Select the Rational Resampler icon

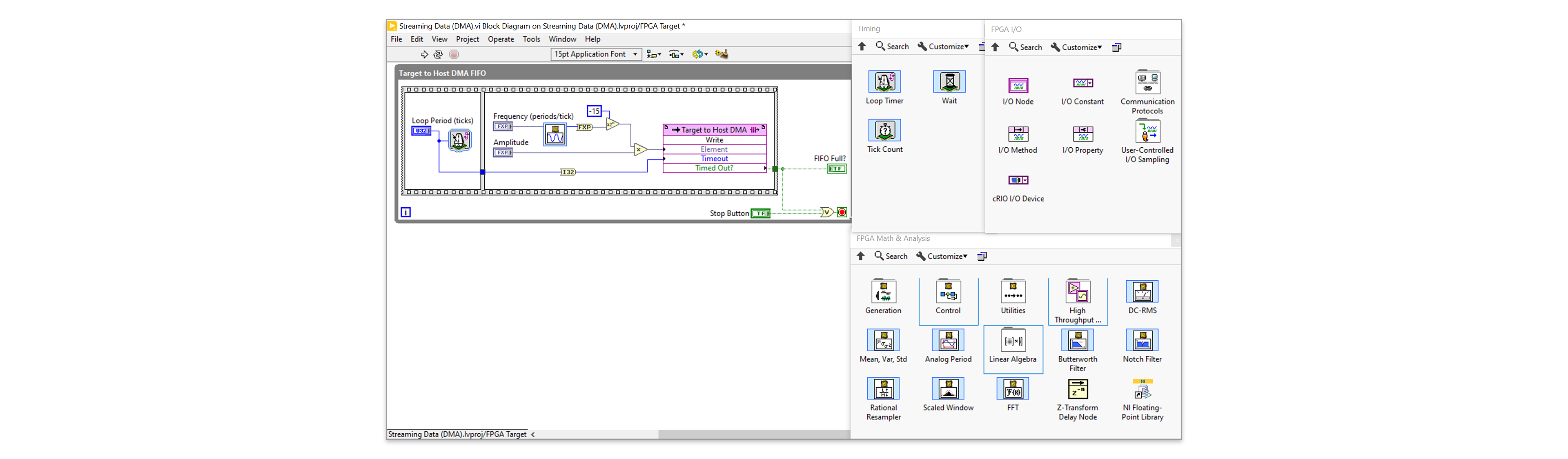[883, 388]
